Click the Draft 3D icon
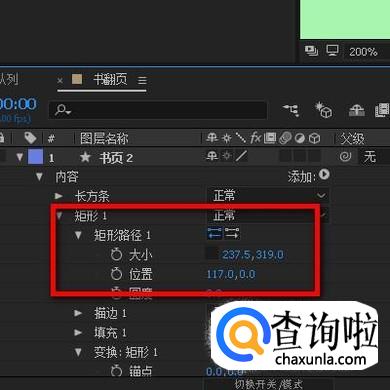Image resolution: width=390 pixels, height=390 pixels. tap(323, 110)
